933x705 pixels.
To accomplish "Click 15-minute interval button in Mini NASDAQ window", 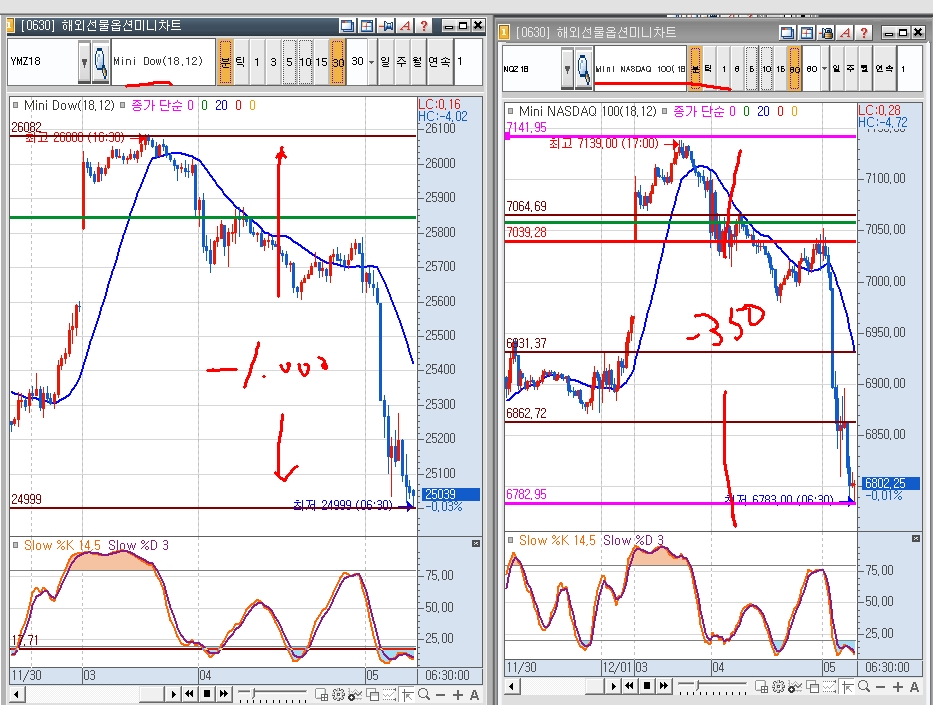I will (780, 69).
